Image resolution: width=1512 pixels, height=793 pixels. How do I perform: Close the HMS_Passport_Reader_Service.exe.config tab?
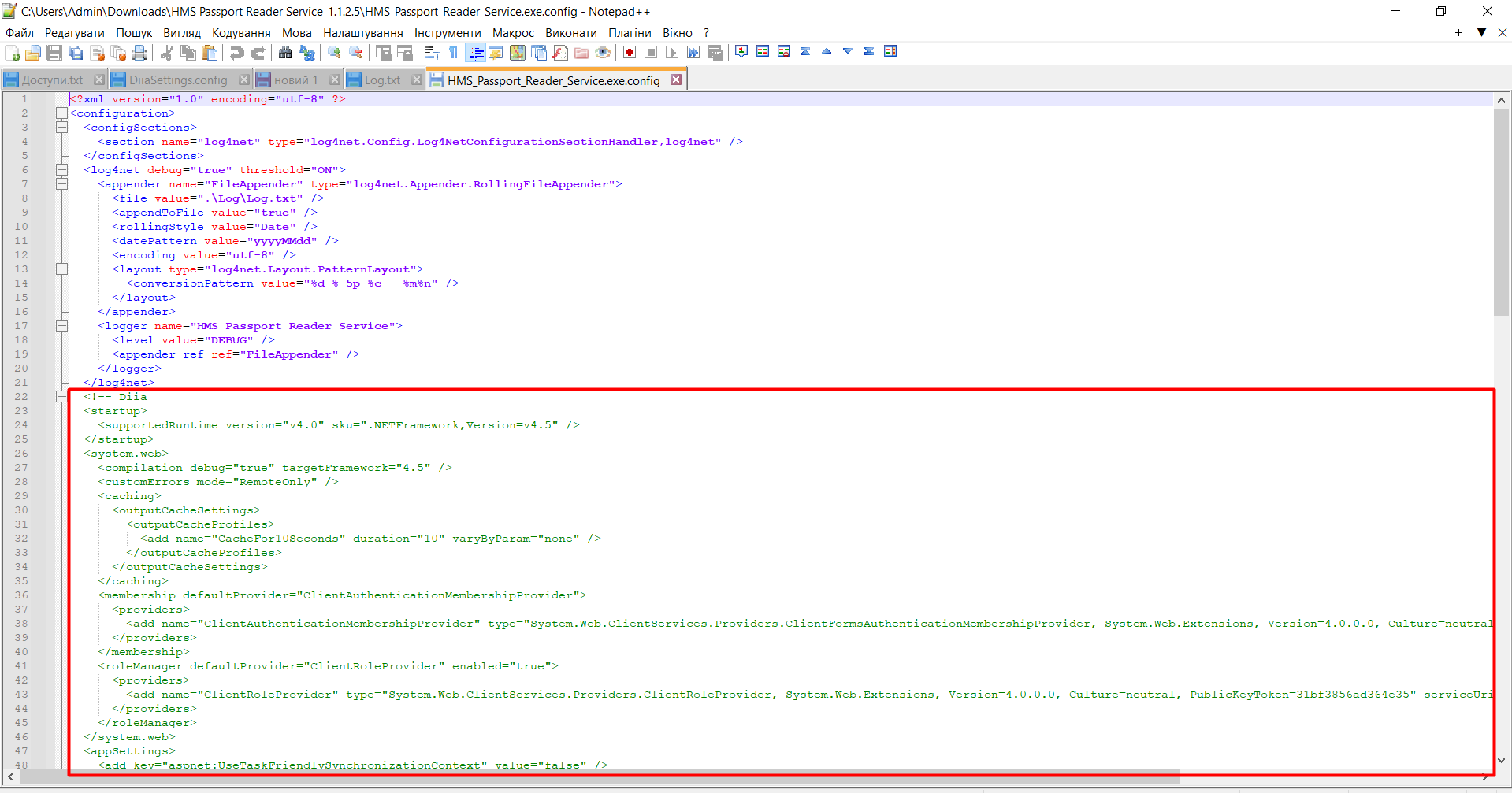pyautogui.click(x=676, y=80)
